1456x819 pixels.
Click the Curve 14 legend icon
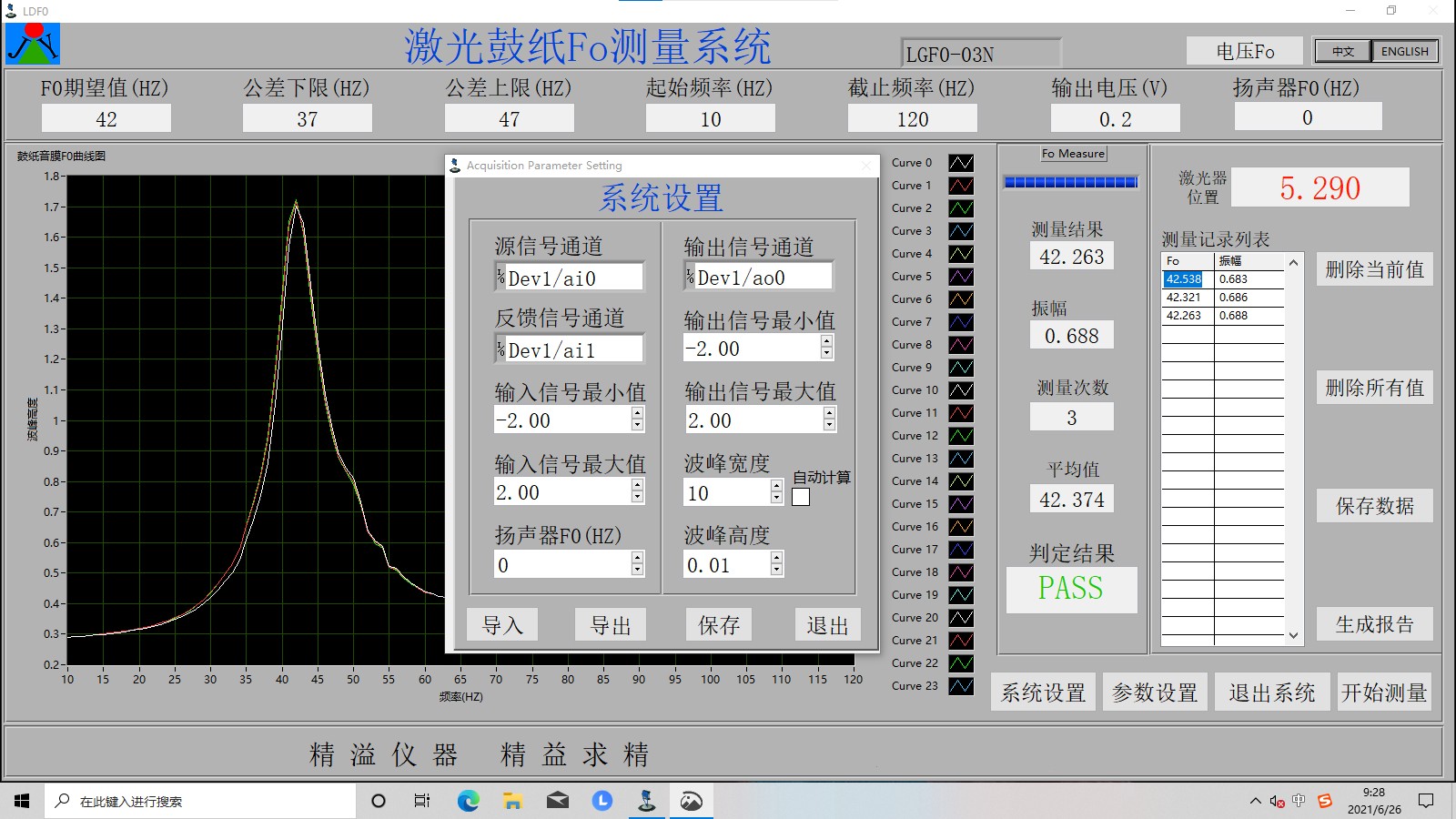[961, 481]
